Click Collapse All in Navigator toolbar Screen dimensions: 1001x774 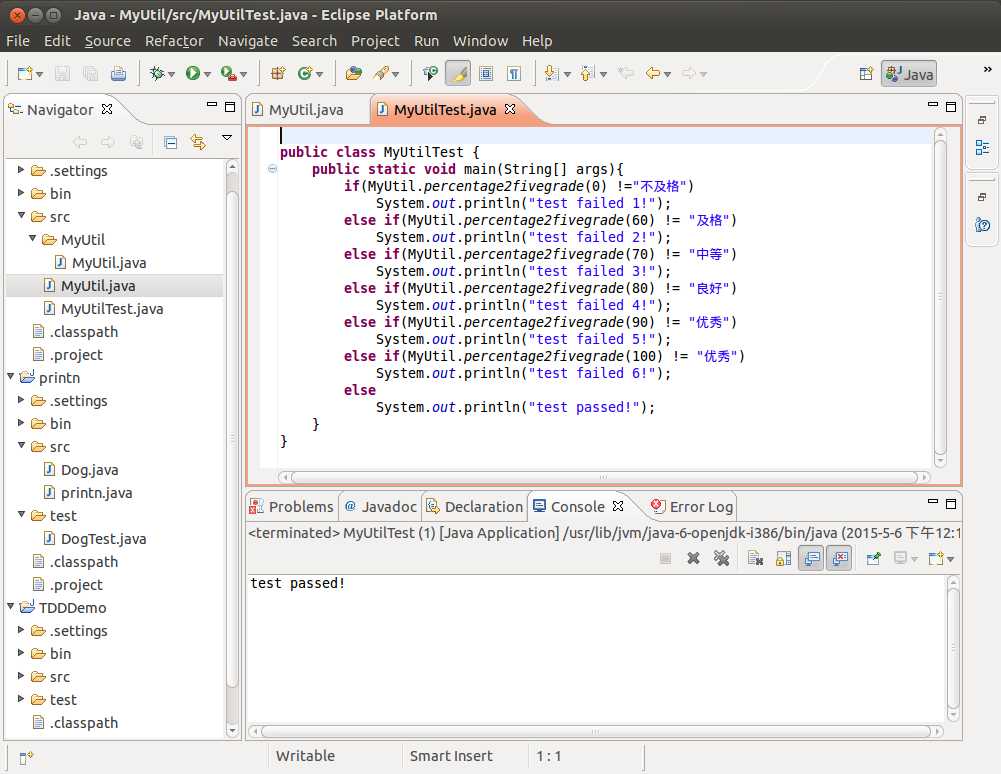click(170, 142)
